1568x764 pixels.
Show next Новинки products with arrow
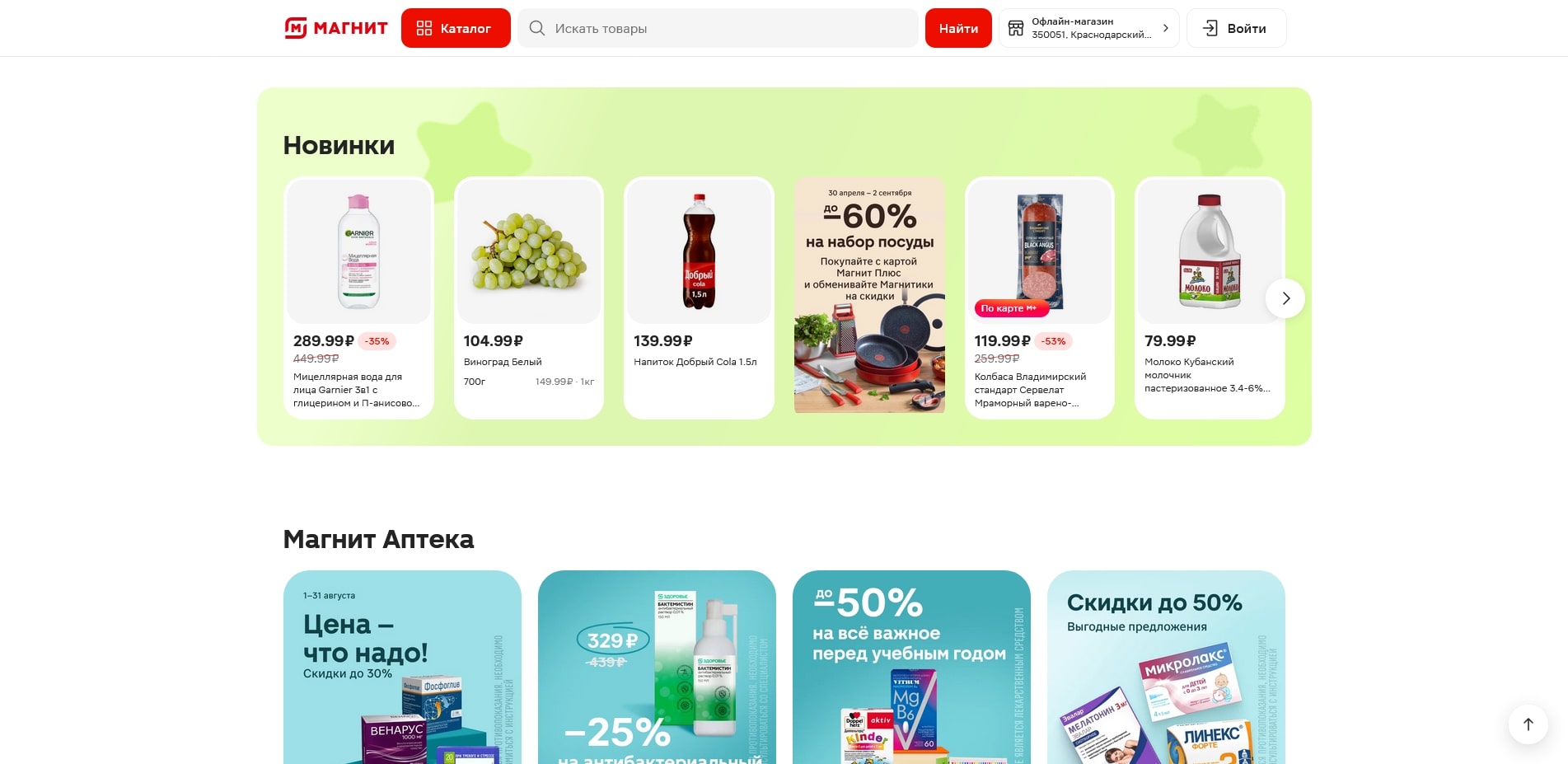click(x=1285, y=298)
